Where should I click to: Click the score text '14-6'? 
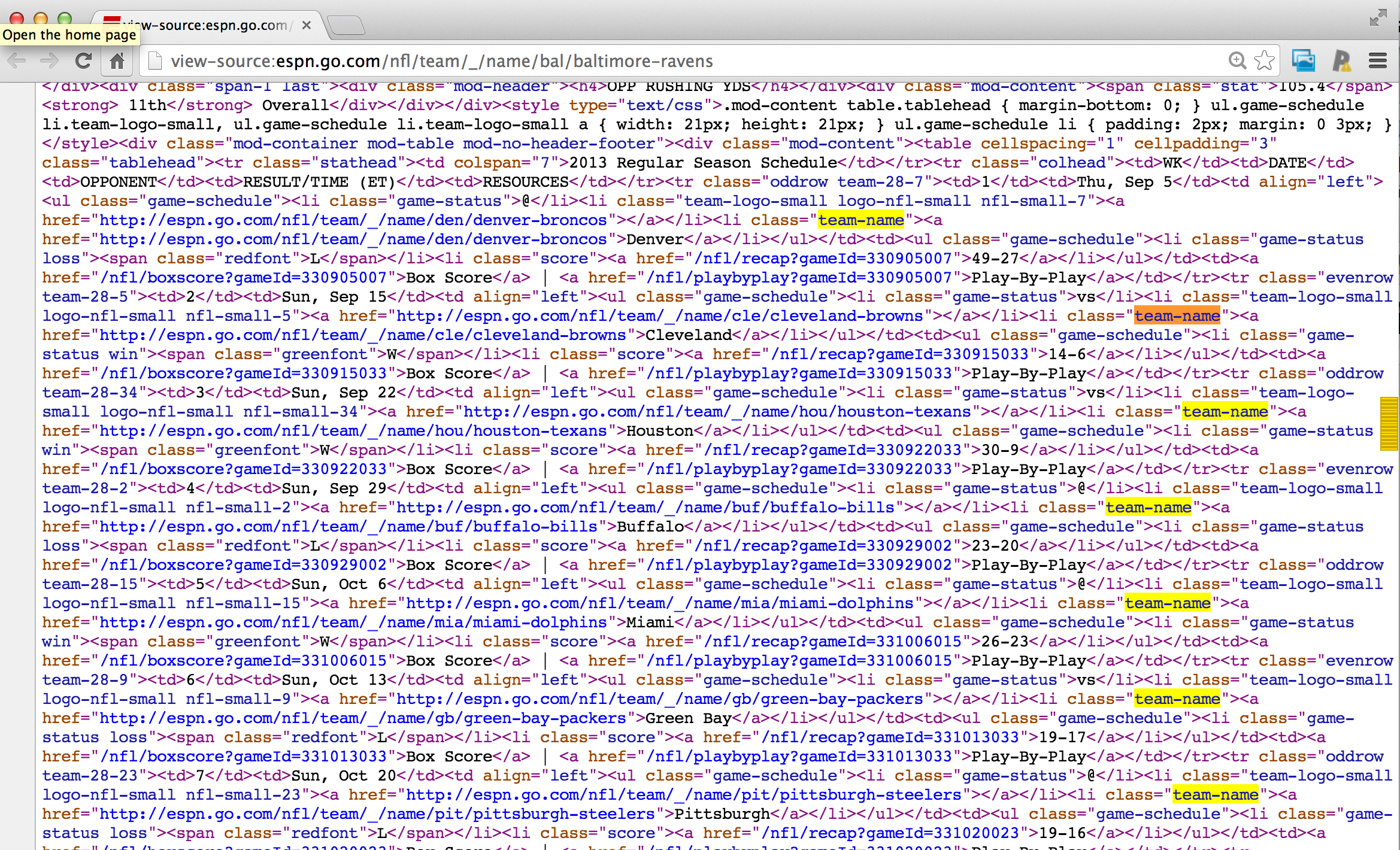point(1067,354)
